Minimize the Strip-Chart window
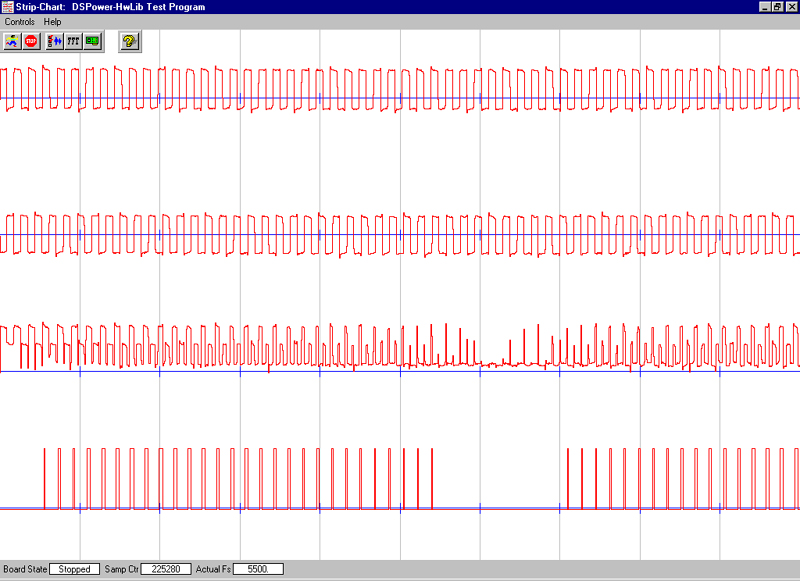Image resolution: width=800 pixels, height=581 pixels. [765, 7]
